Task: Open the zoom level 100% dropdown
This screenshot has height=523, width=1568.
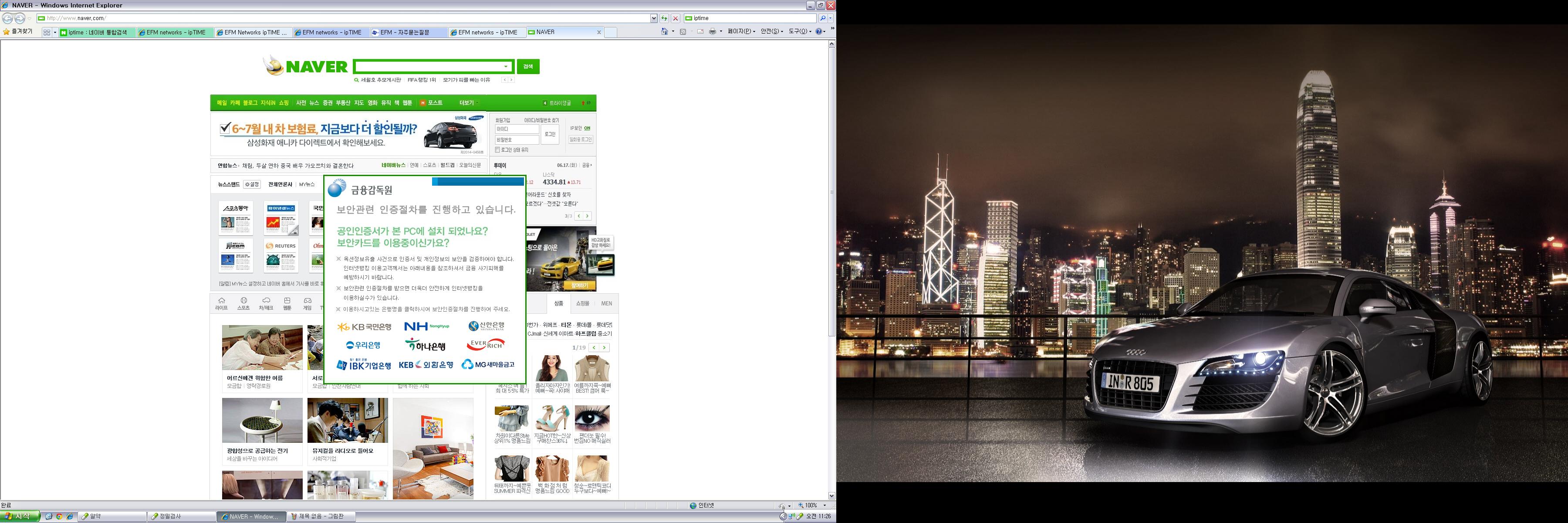Action: click(x=825, y=505)
